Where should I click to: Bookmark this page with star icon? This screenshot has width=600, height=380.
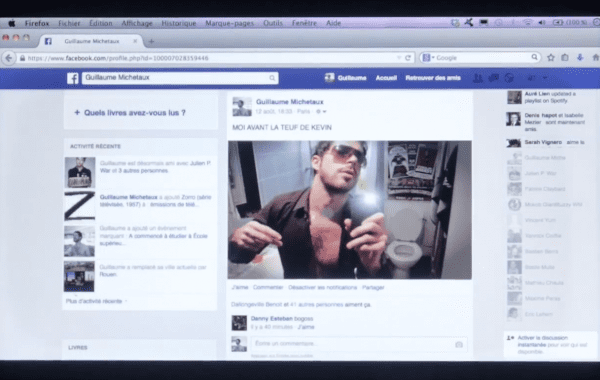551,58
